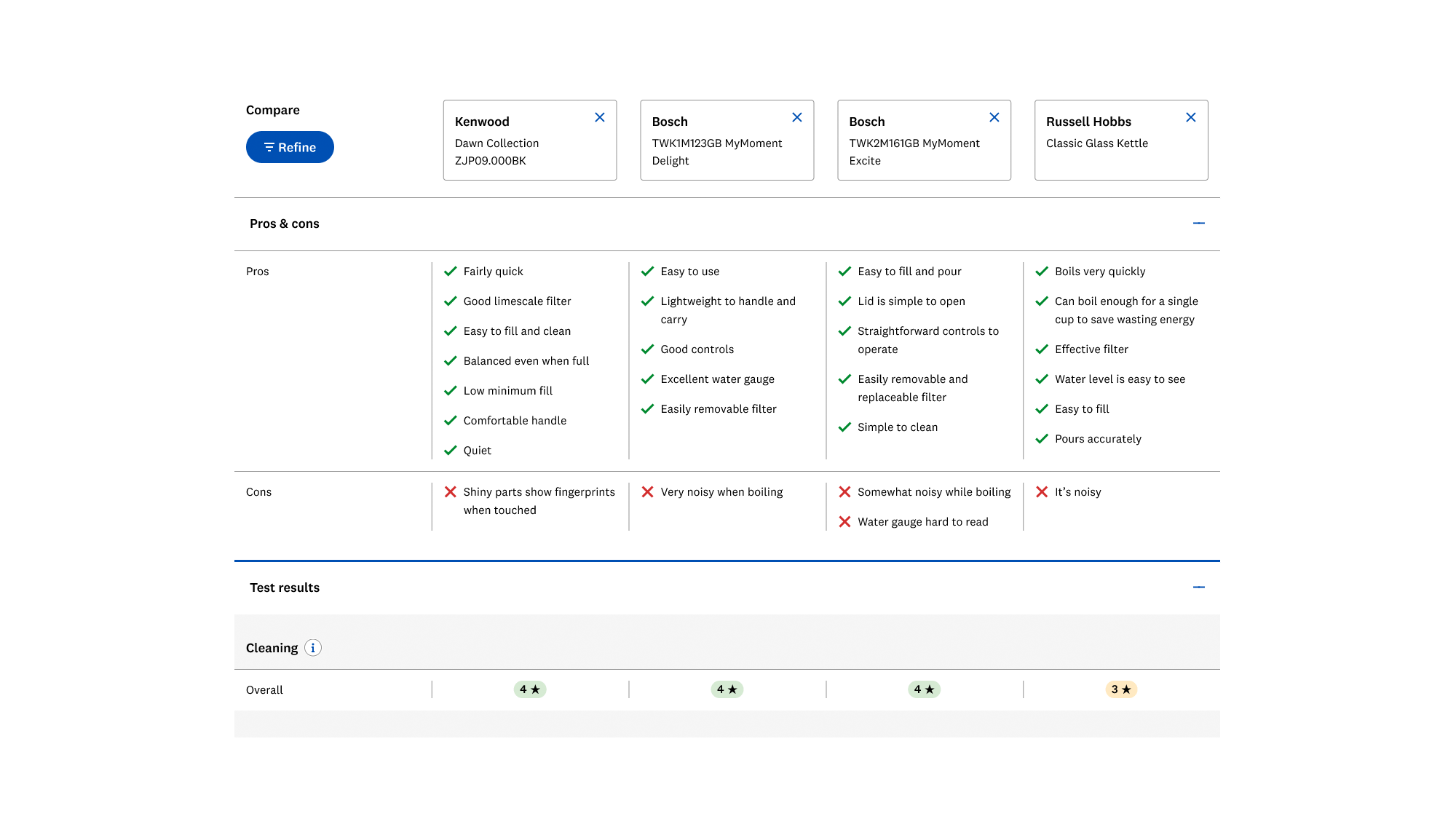The image size is (1456, 819).
Task: Remove Russell Hobbs Classic Glass Kettle
Action: tap(1191, 117)
